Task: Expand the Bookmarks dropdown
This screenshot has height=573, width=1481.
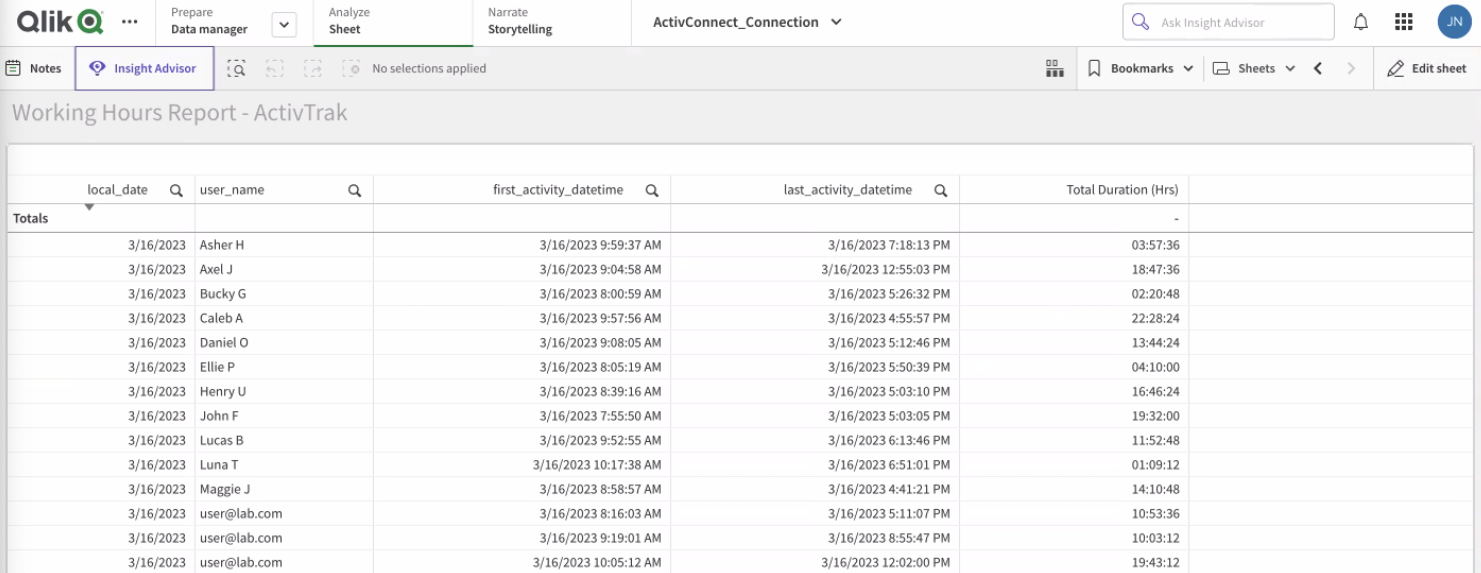Action: [1140, 68]
